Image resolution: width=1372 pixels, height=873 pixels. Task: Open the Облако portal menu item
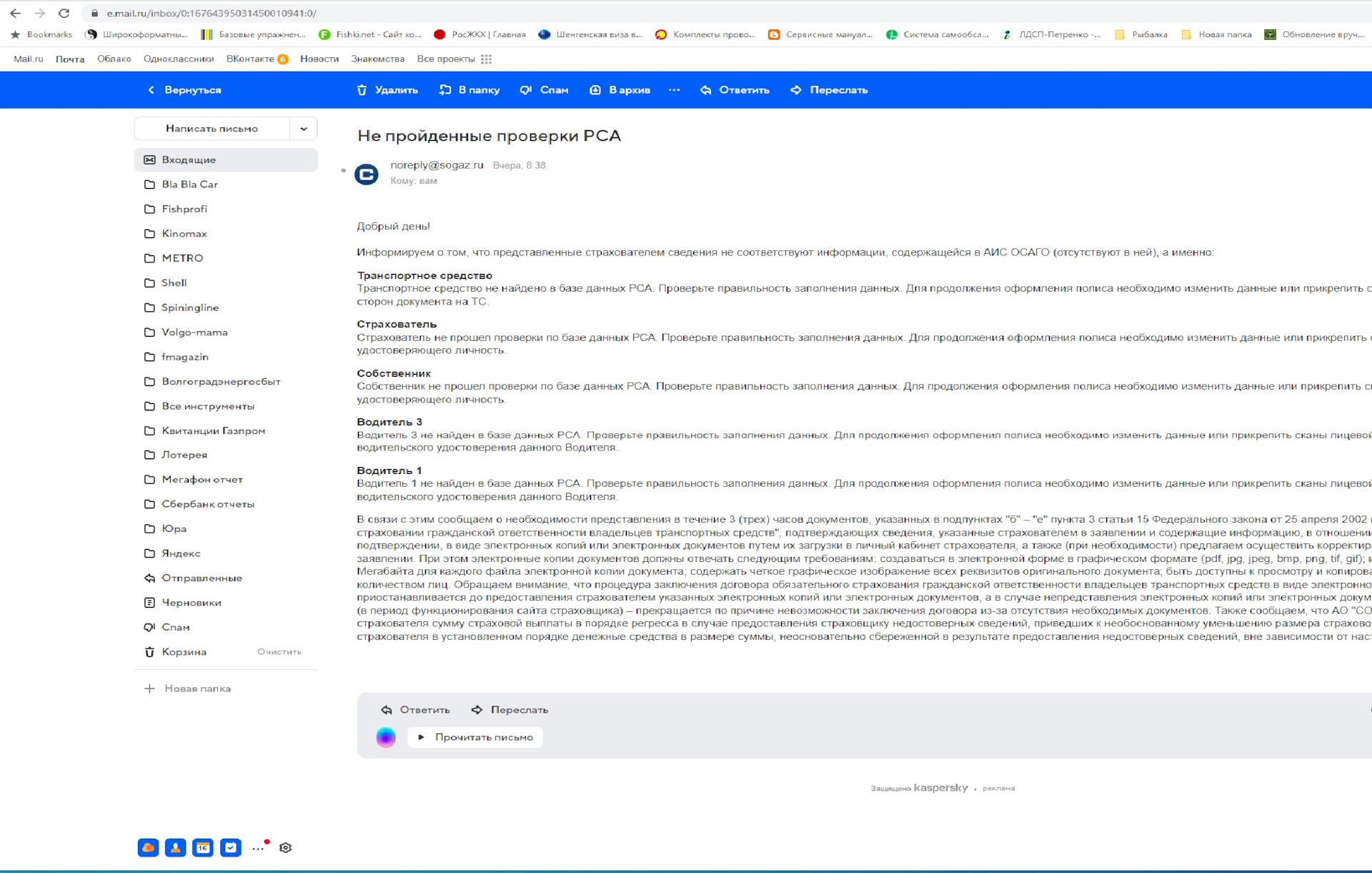[x=114, y=59]
